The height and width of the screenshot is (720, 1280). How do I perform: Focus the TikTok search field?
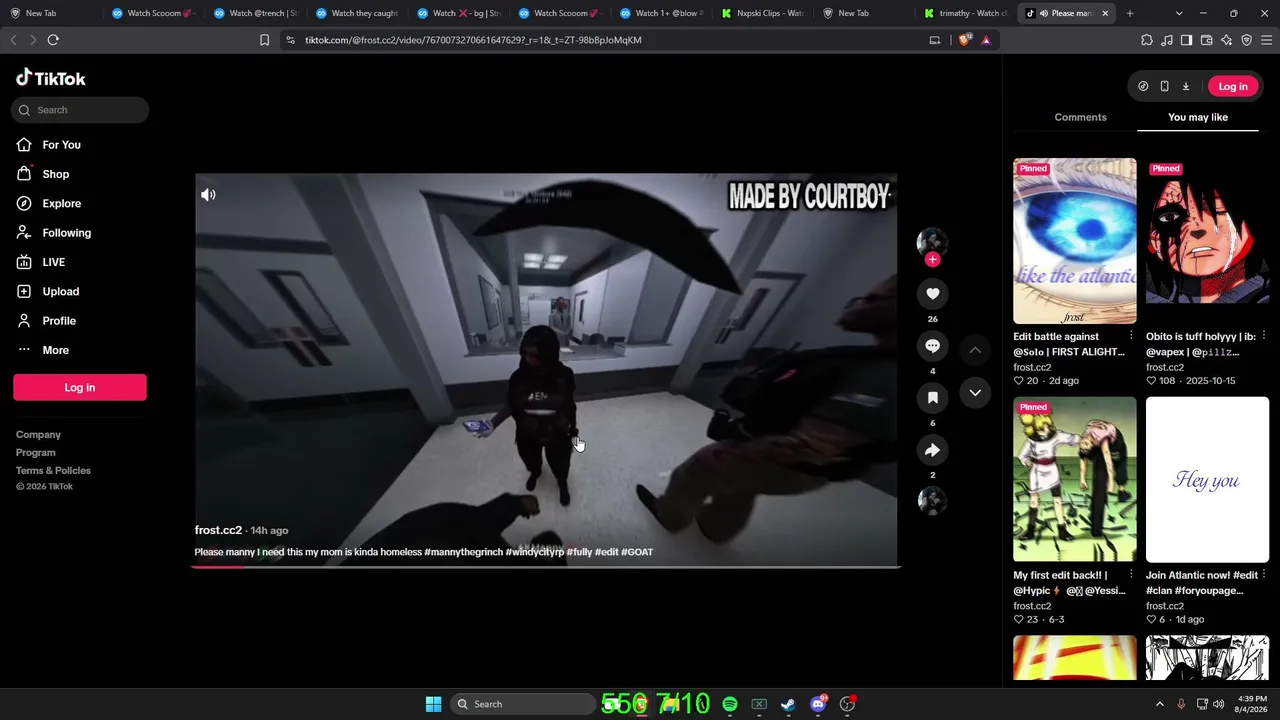[80, 110]
